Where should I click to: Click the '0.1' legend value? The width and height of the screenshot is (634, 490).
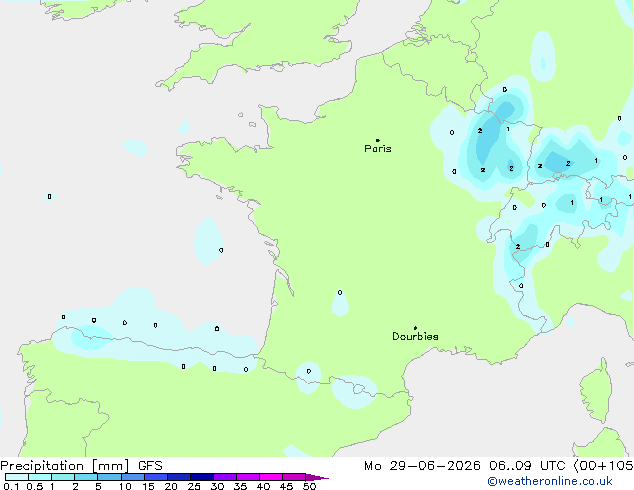[x=11, y=486]
